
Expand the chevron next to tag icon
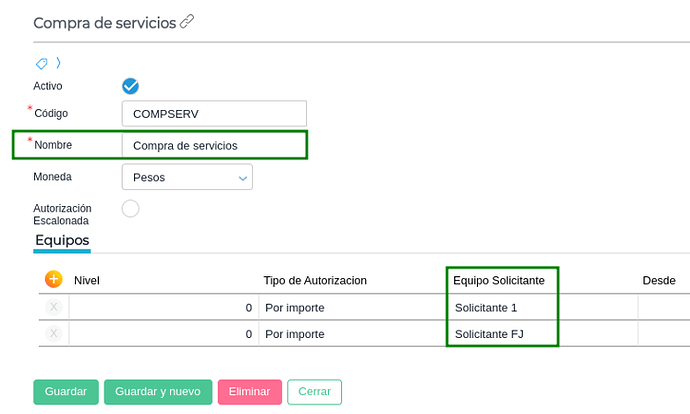coord(58,63)
